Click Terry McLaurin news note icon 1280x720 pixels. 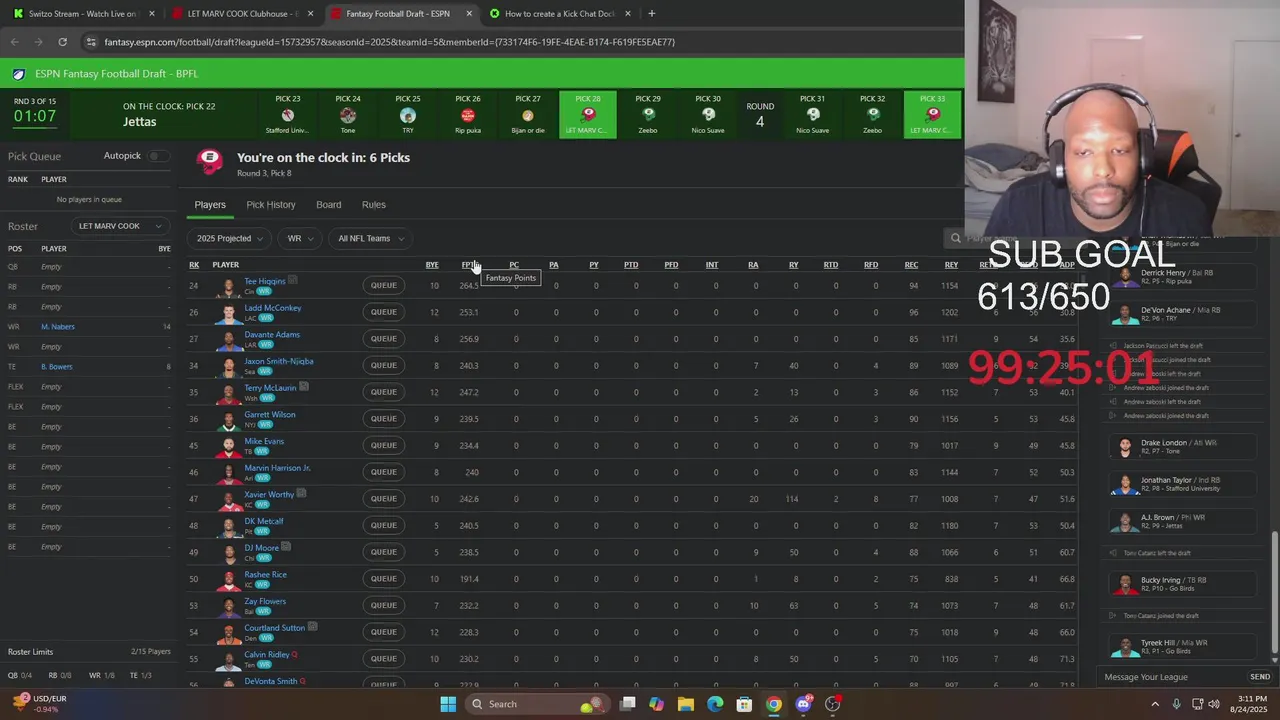click(304, 387)
